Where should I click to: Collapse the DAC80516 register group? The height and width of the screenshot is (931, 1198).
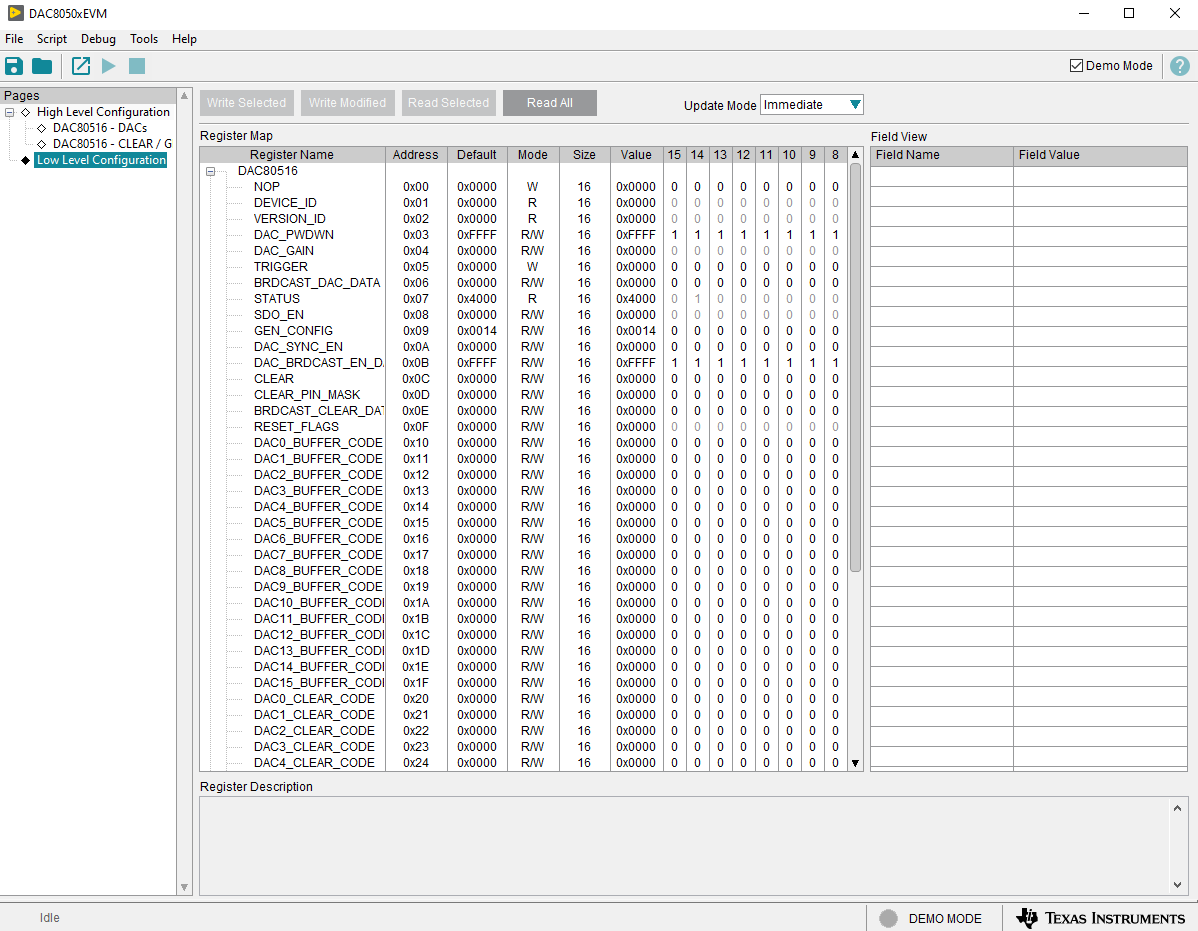pyautogui.click(x=210, y=170)
